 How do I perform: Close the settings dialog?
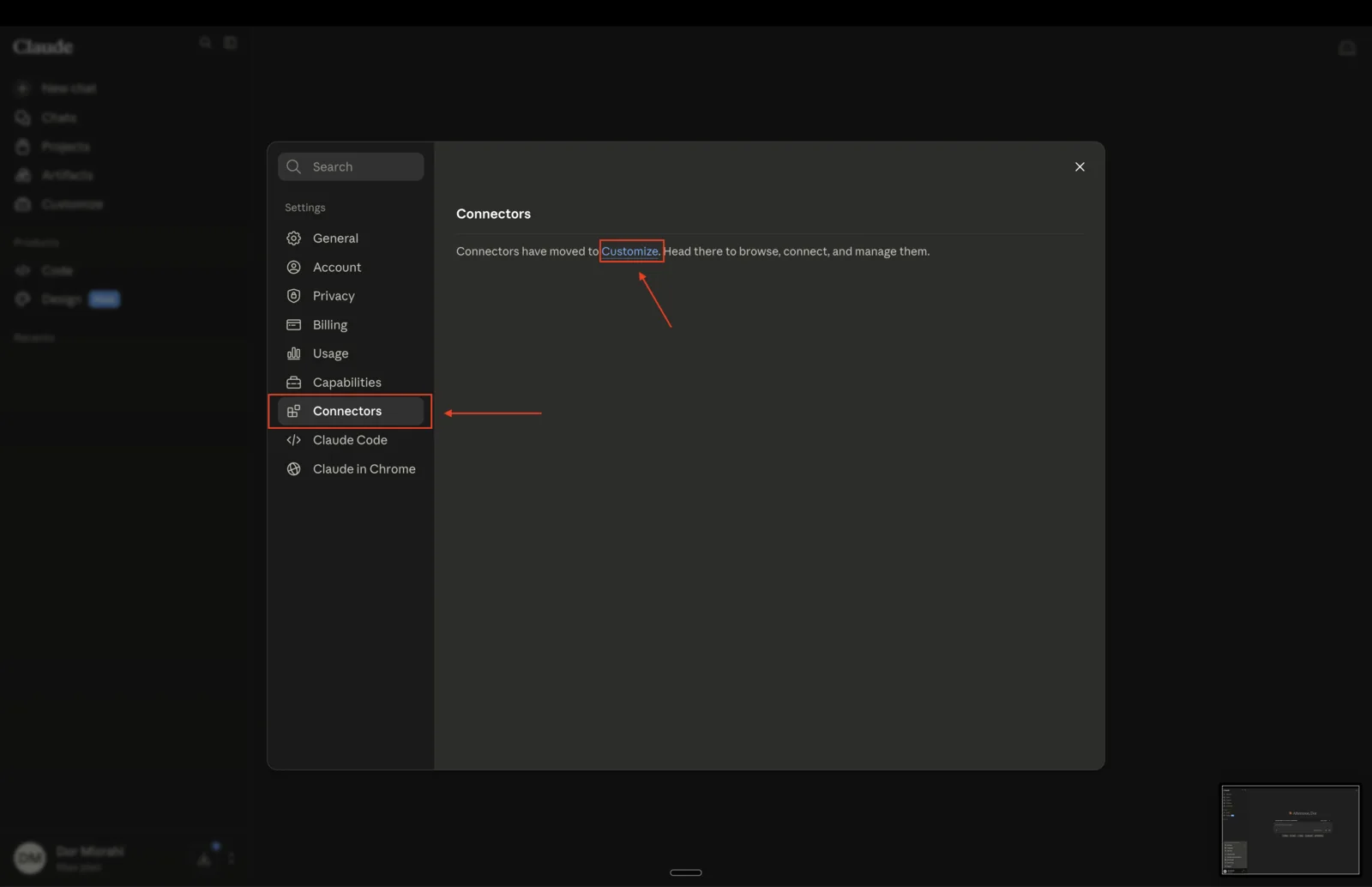click(x=1080, y=166)
